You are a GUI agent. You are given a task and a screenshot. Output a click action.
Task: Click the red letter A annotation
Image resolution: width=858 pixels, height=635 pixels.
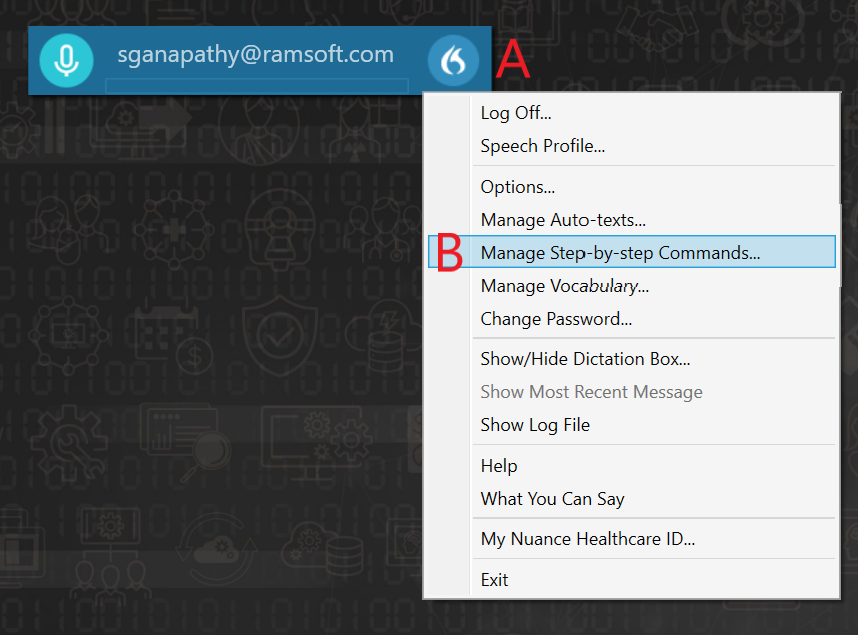(x=512, y=61)
